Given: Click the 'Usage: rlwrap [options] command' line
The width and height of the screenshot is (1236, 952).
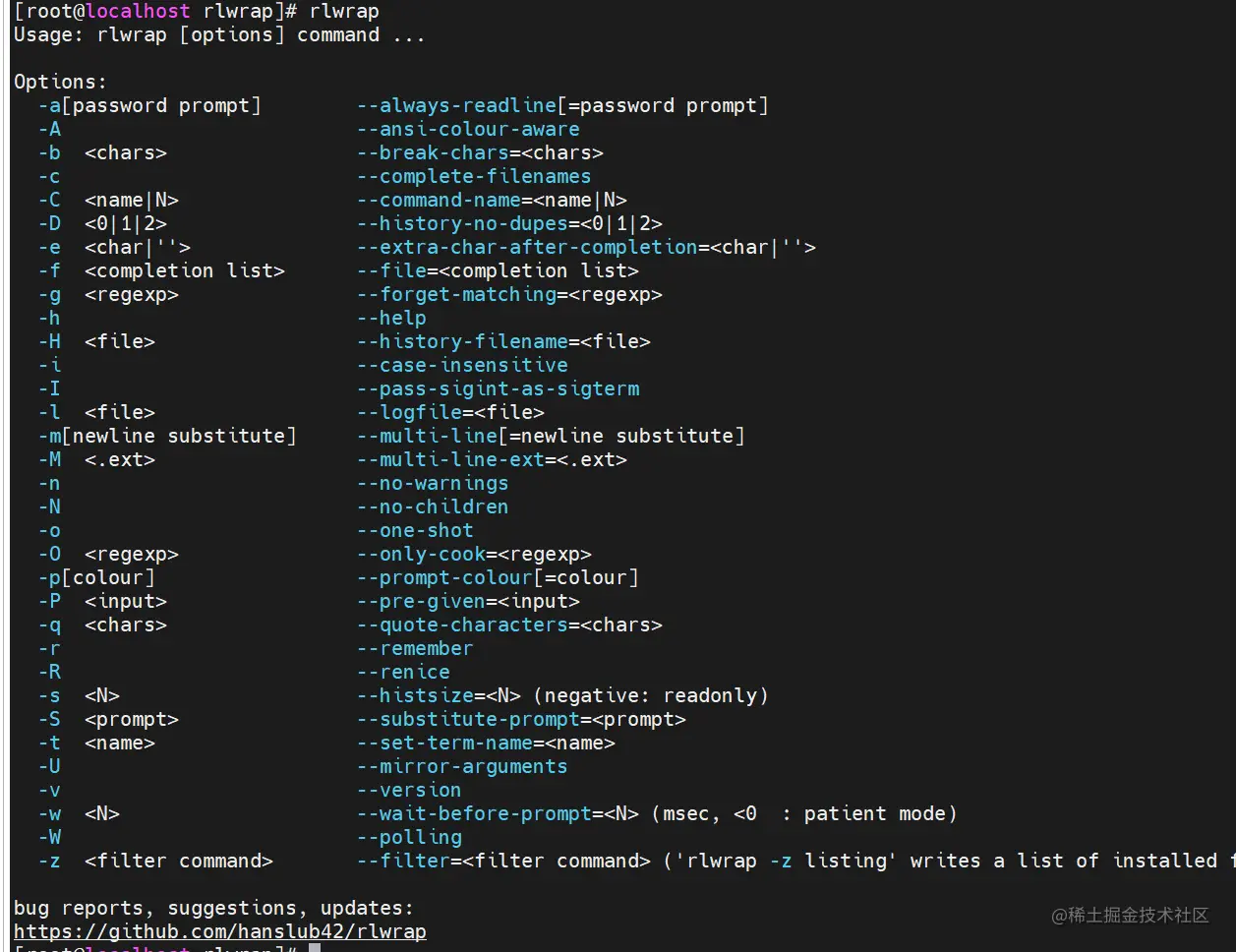Looking at the screenshot, I should 219,34.
